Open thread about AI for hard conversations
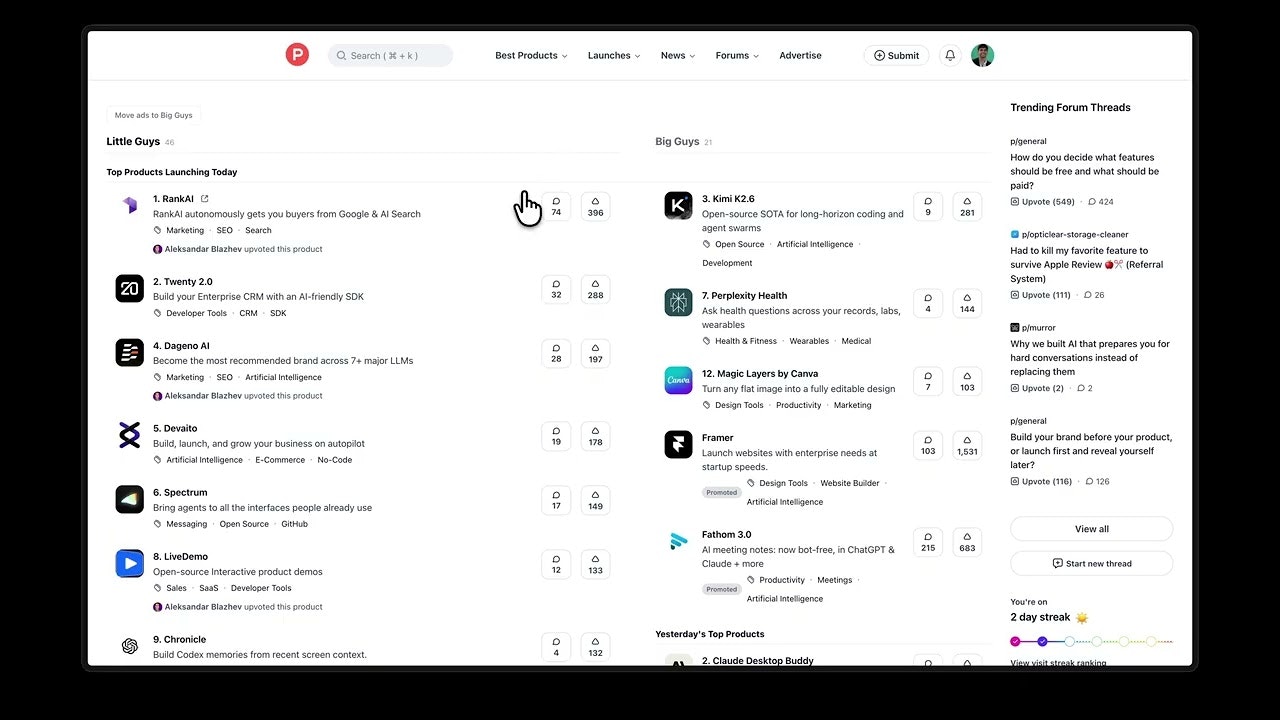 pyautogui.click(x=1090, y=358)
